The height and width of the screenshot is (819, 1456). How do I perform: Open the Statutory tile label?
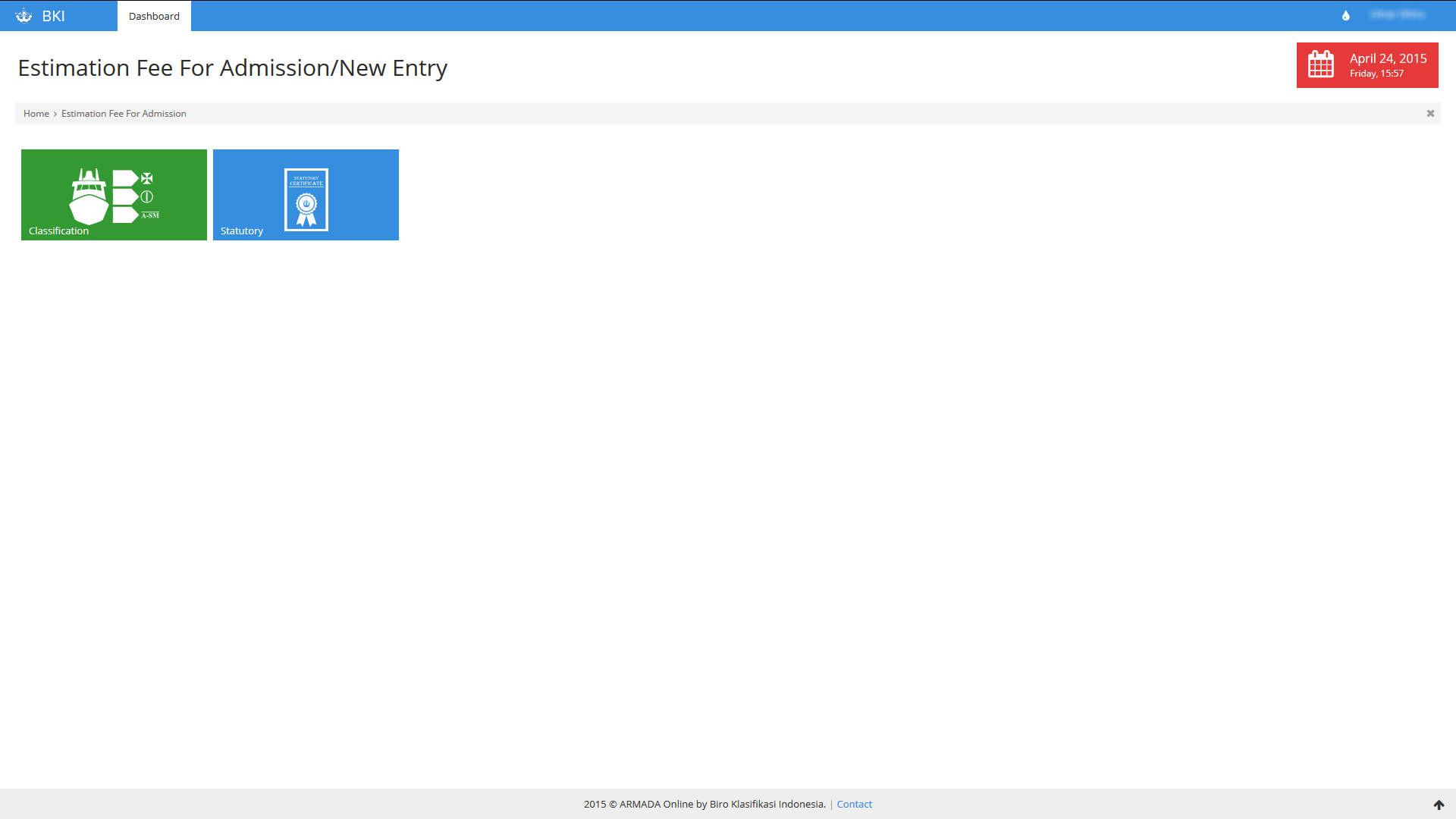[x=241, y=231]
